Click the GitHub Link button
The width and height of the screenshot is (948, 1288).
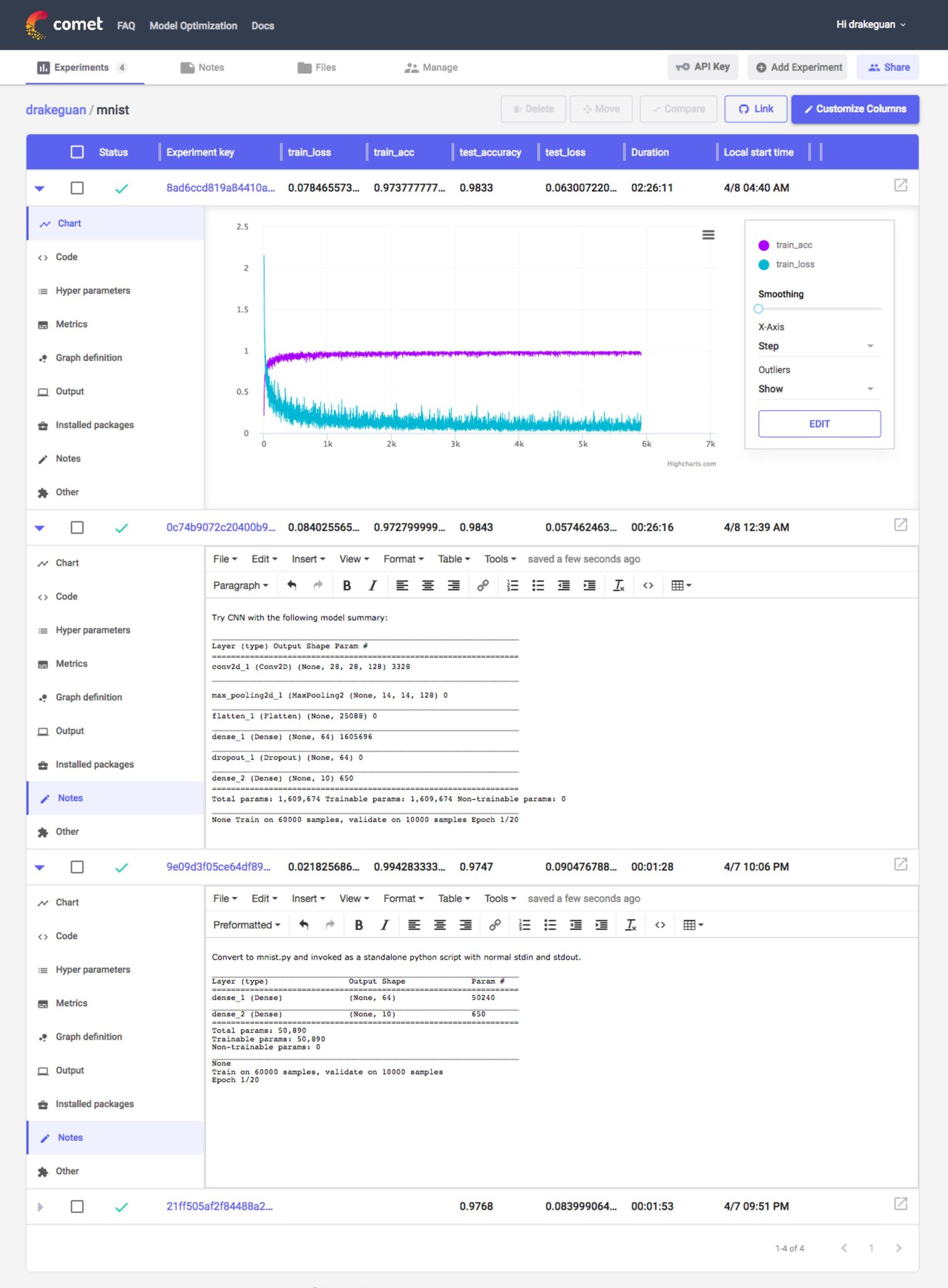[x=756, y=109]
